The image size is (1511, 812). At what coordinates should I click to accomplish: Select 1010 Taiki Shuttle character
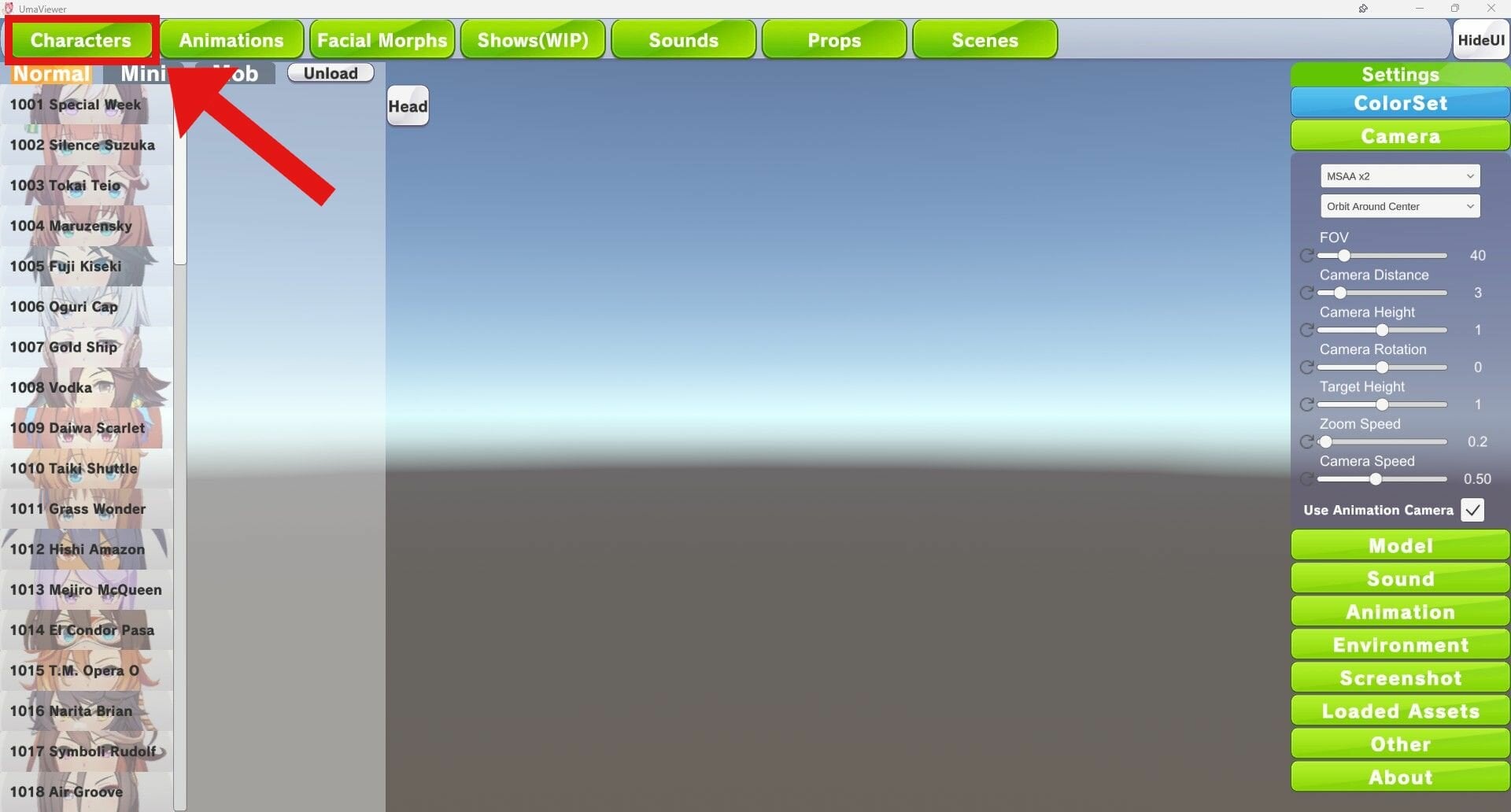click(x=87, y=468)
